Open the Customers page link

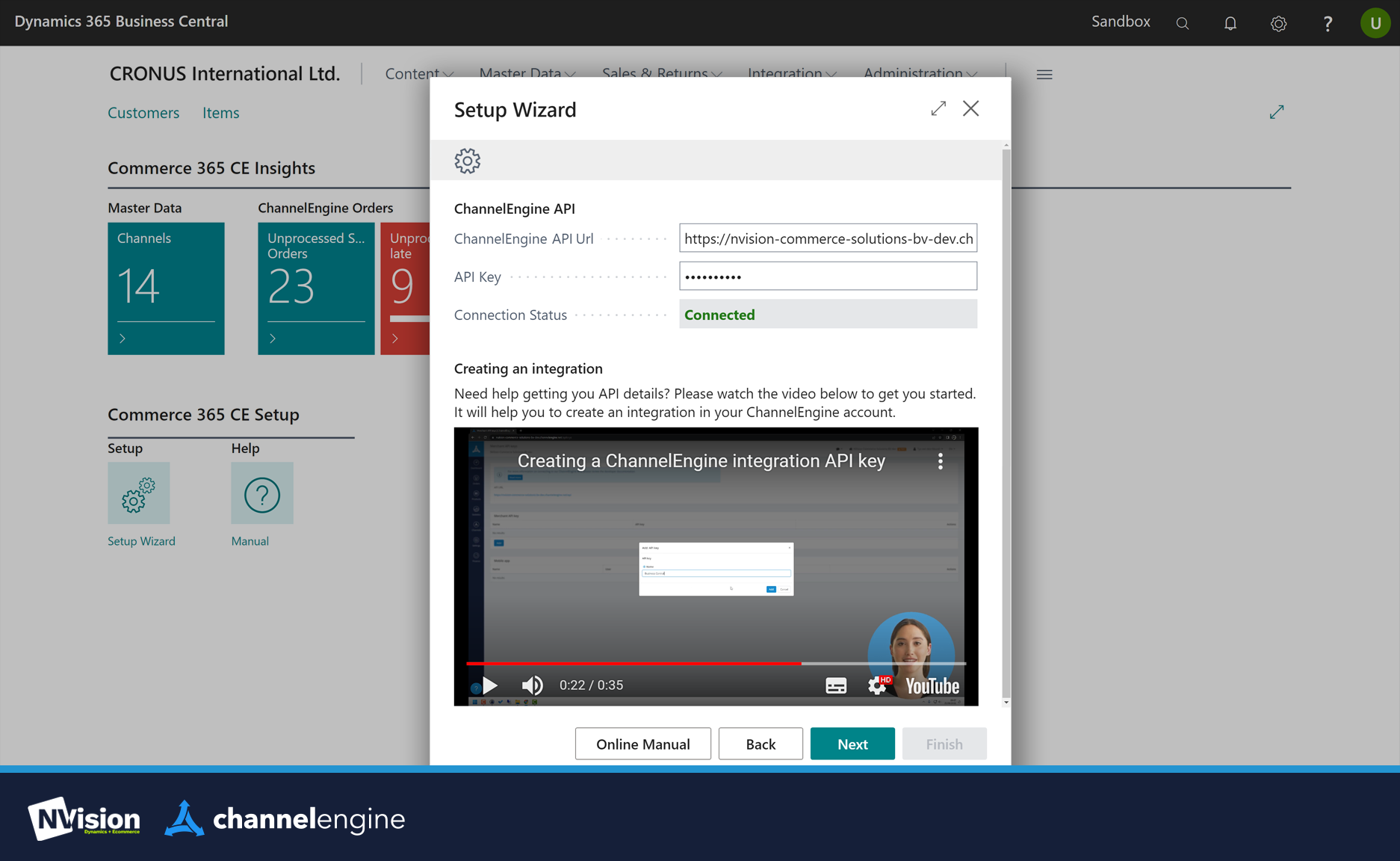143,113
